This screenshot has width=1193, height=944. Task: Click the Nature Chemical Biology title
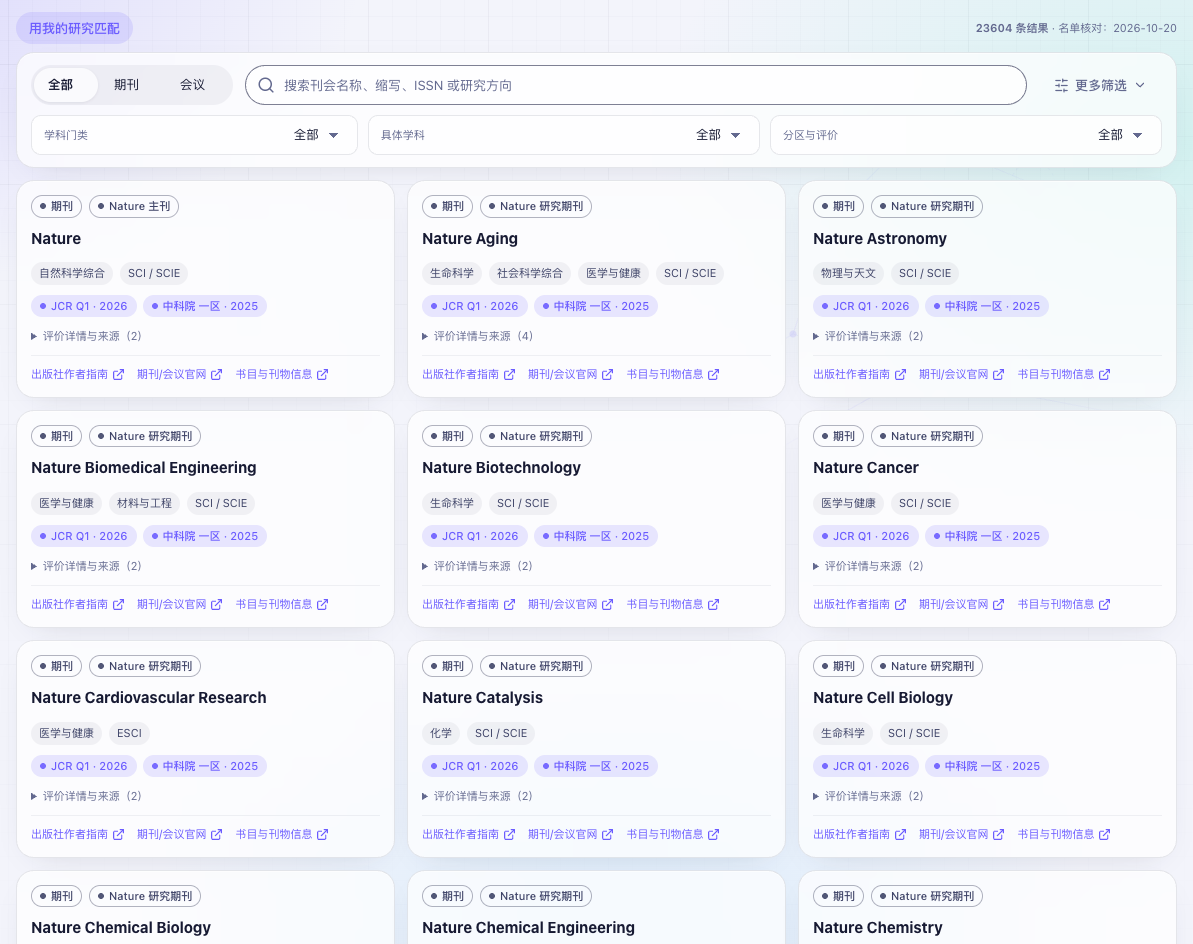pyautogui.click(x=121, y=927)
